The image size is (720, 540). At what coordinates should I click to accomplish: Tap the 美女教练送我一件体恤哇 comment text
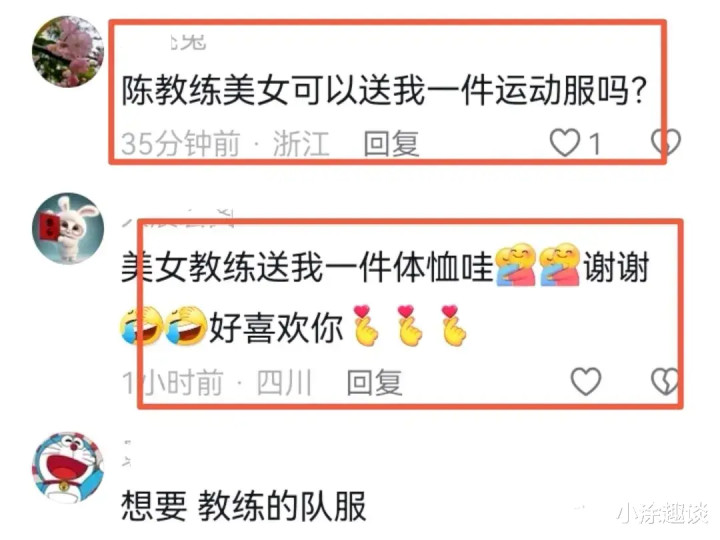click(307, 267)
